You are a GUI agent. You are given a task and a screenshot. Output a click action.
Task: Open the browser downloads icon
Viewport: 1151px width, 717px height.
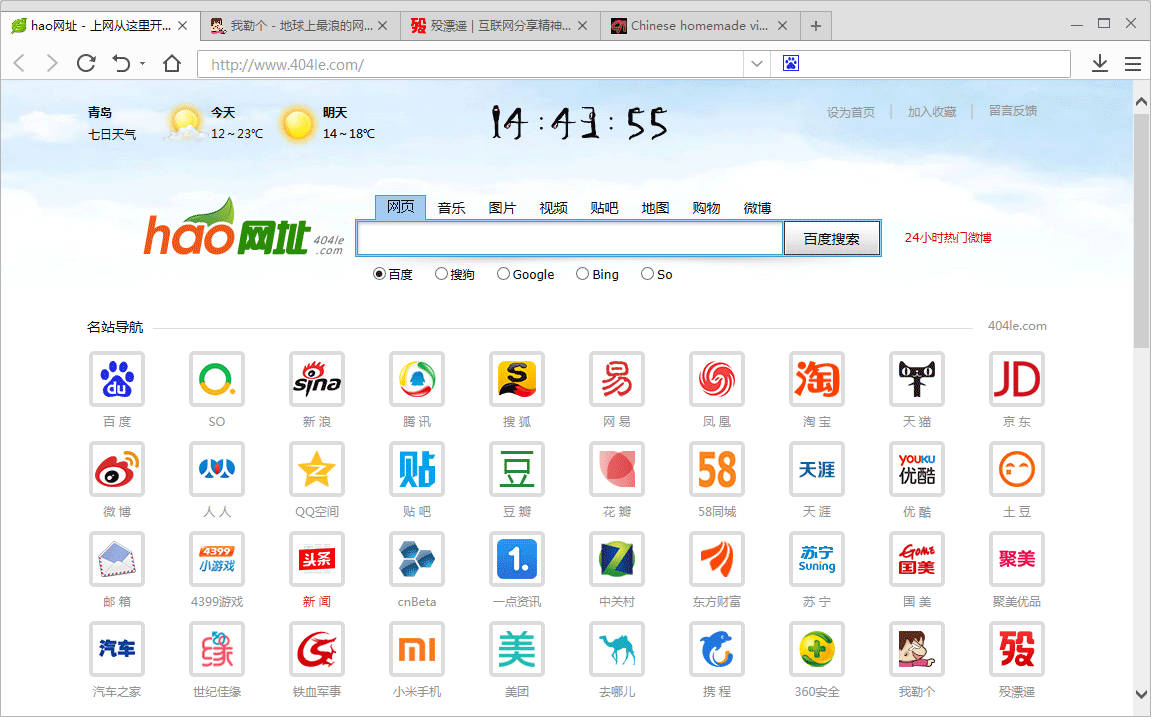1100,64
